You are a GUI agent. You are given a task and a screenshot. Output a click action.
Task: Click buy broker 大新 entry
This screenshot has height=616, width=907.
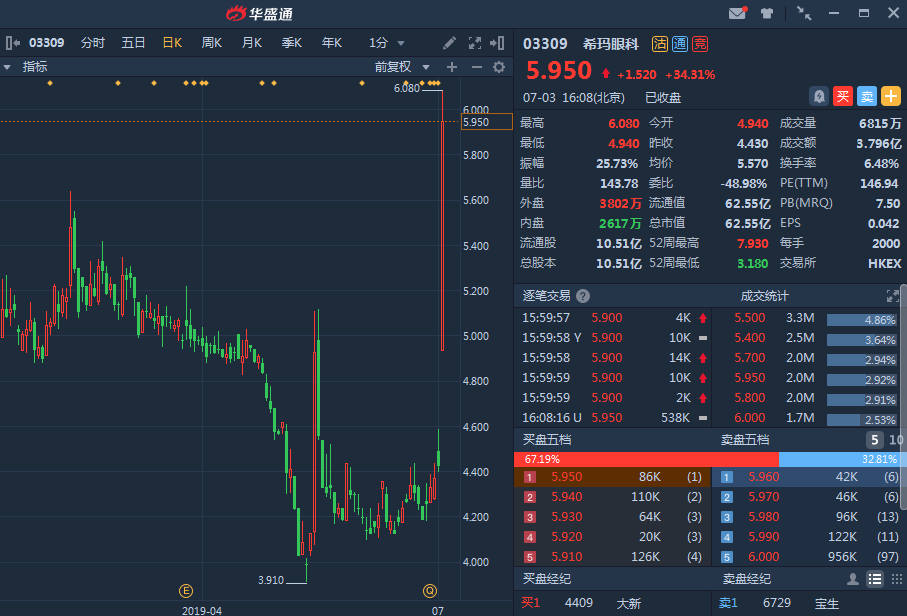click(628, 604)
